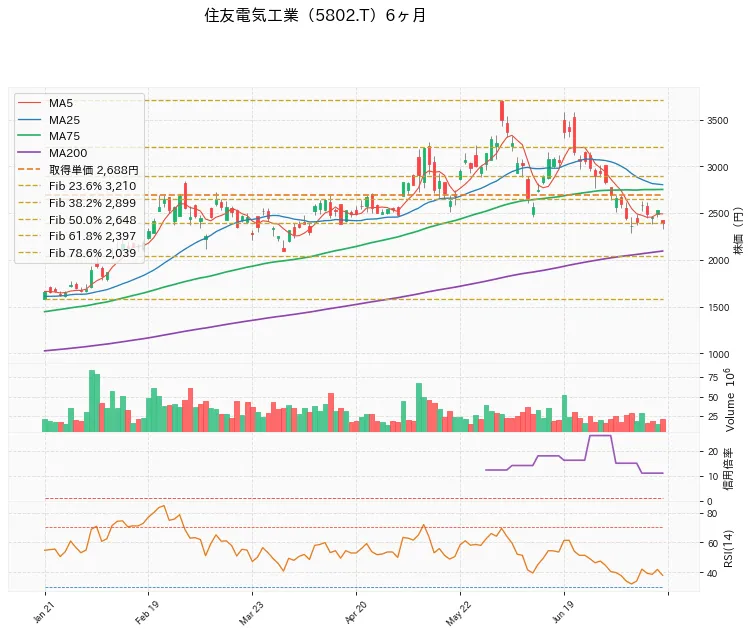This screenshot has width=752, height=635.
Task: Click the 75 volume axis tick label
Action: 713,378
